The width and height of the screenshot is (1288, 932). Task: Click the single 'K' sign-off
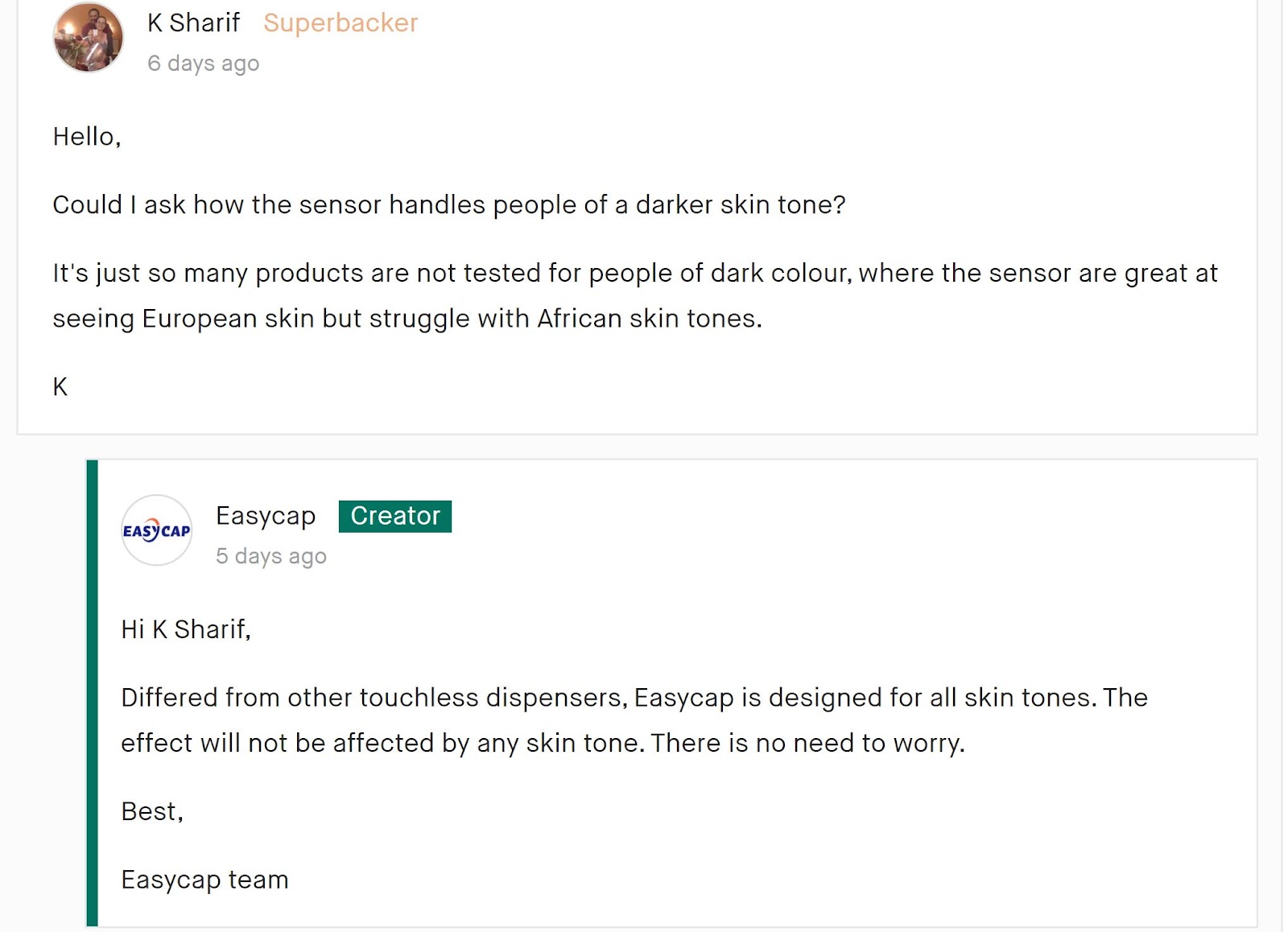60,387
